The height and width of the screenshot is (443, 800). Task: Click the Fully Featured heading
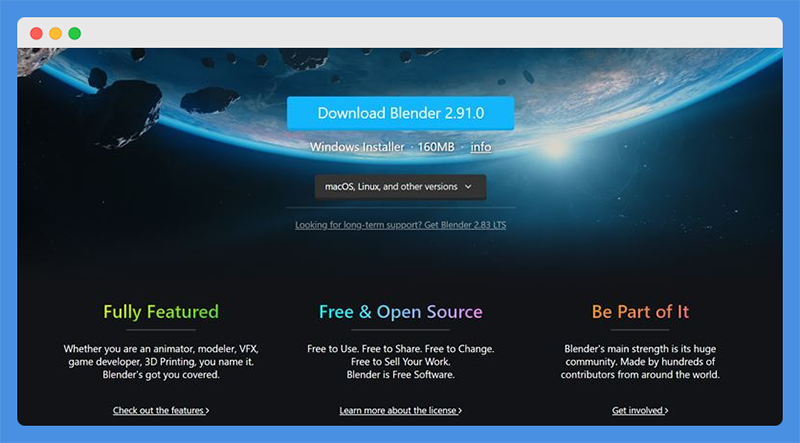click(x=161, y=312)
